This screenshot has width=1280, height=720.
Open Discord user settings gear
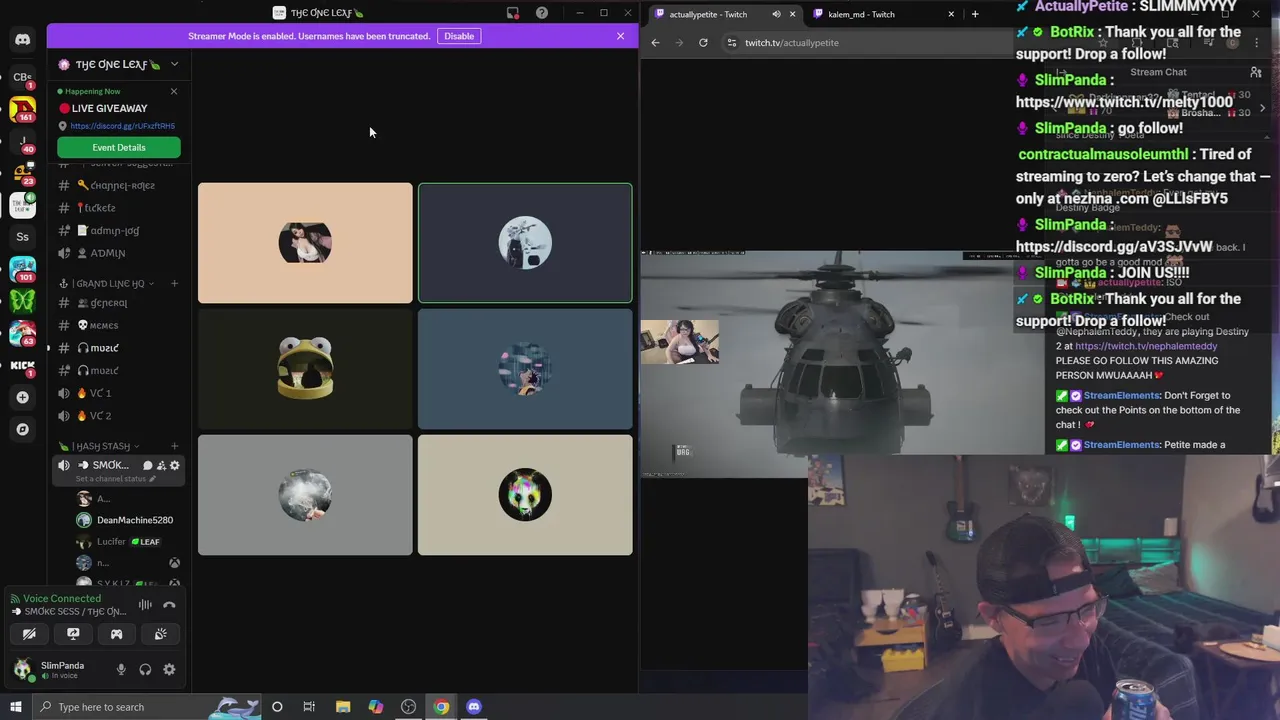coord(169,670)
